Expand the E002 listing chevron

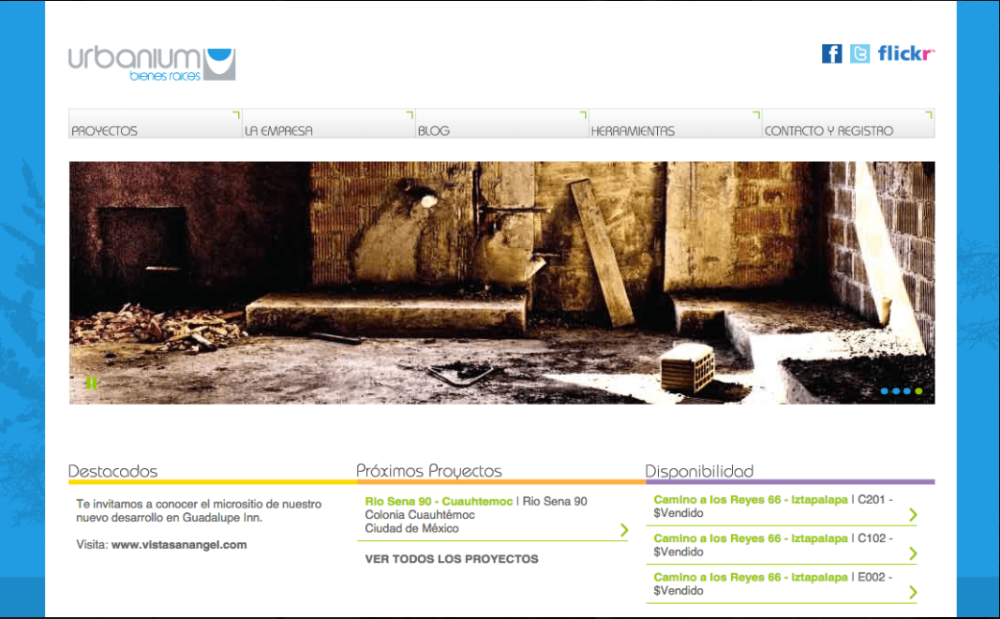coord(912,592)
